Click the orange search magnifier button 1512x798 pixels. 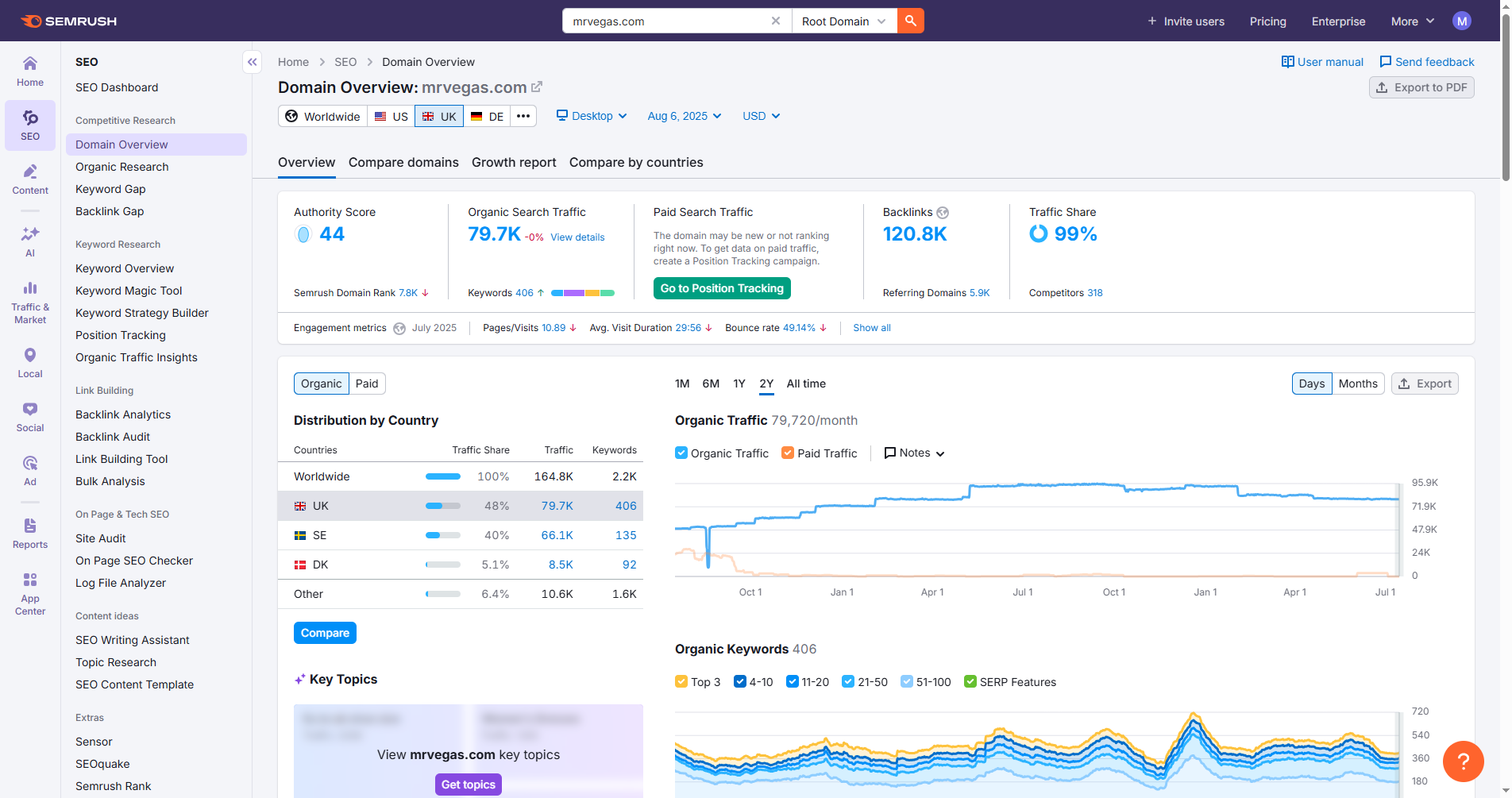point(911,21)
